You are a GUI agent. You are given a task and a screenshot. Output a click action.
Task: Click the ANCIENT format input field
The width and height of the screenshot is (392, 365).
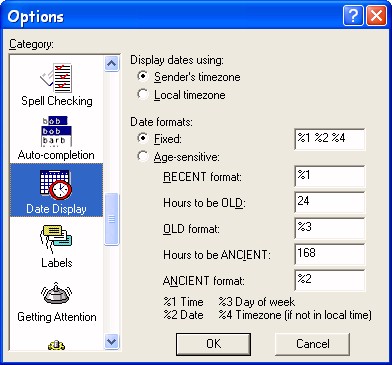[x=330, y=280]
